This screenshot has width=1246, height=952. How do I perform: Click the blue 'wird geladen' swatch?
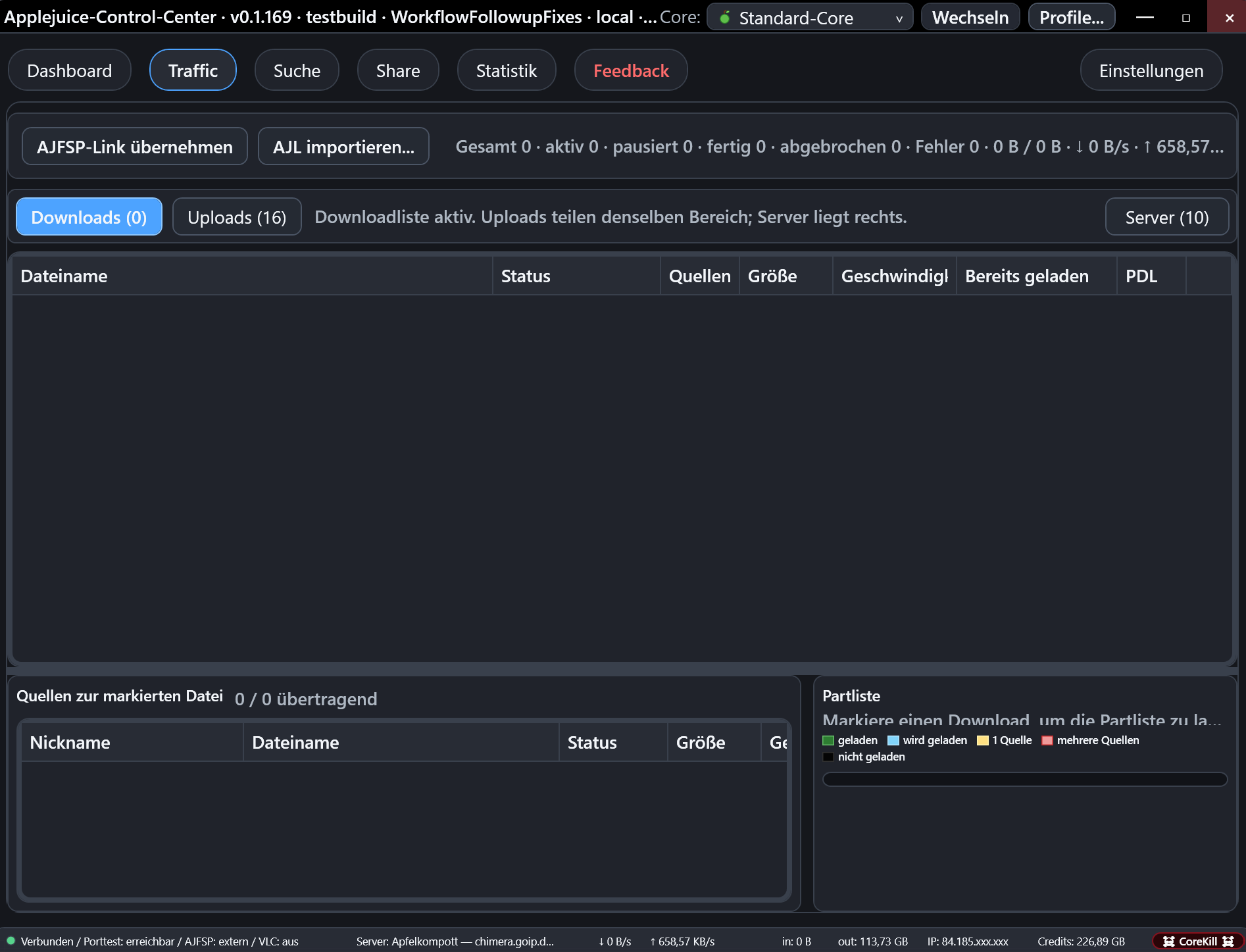coord(893,741)
